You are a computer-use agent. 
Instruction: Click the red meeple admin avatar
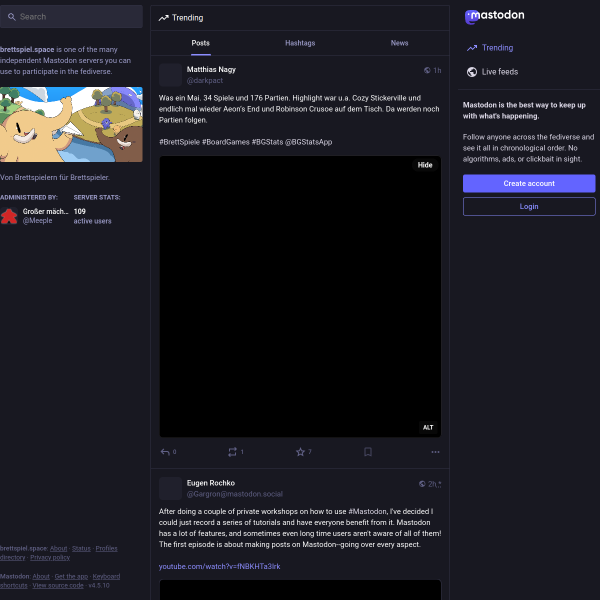pyautogui.click(x=9, y=216)
